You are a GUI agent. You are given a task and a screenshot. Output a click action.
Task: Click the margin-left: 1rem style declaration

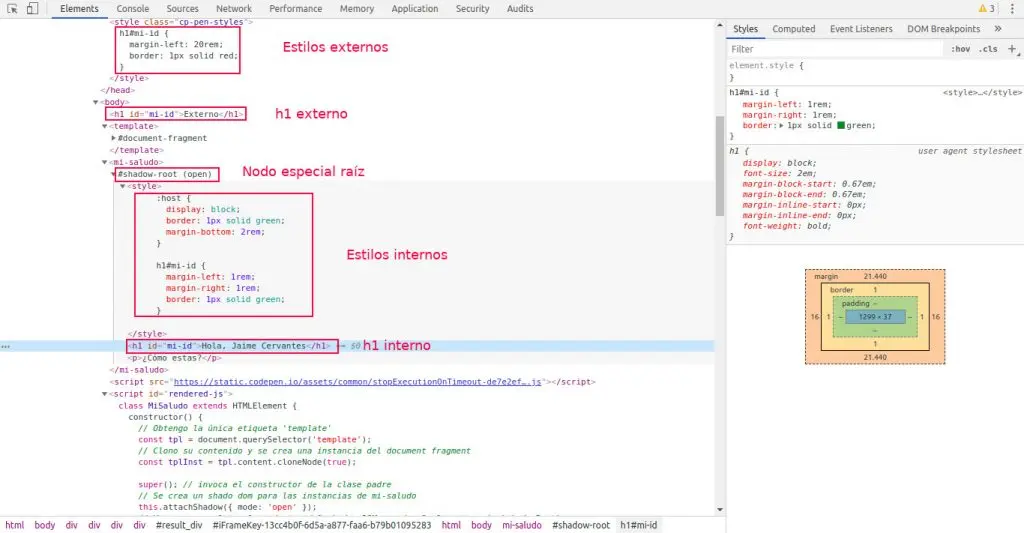click(x=787, y=105)
